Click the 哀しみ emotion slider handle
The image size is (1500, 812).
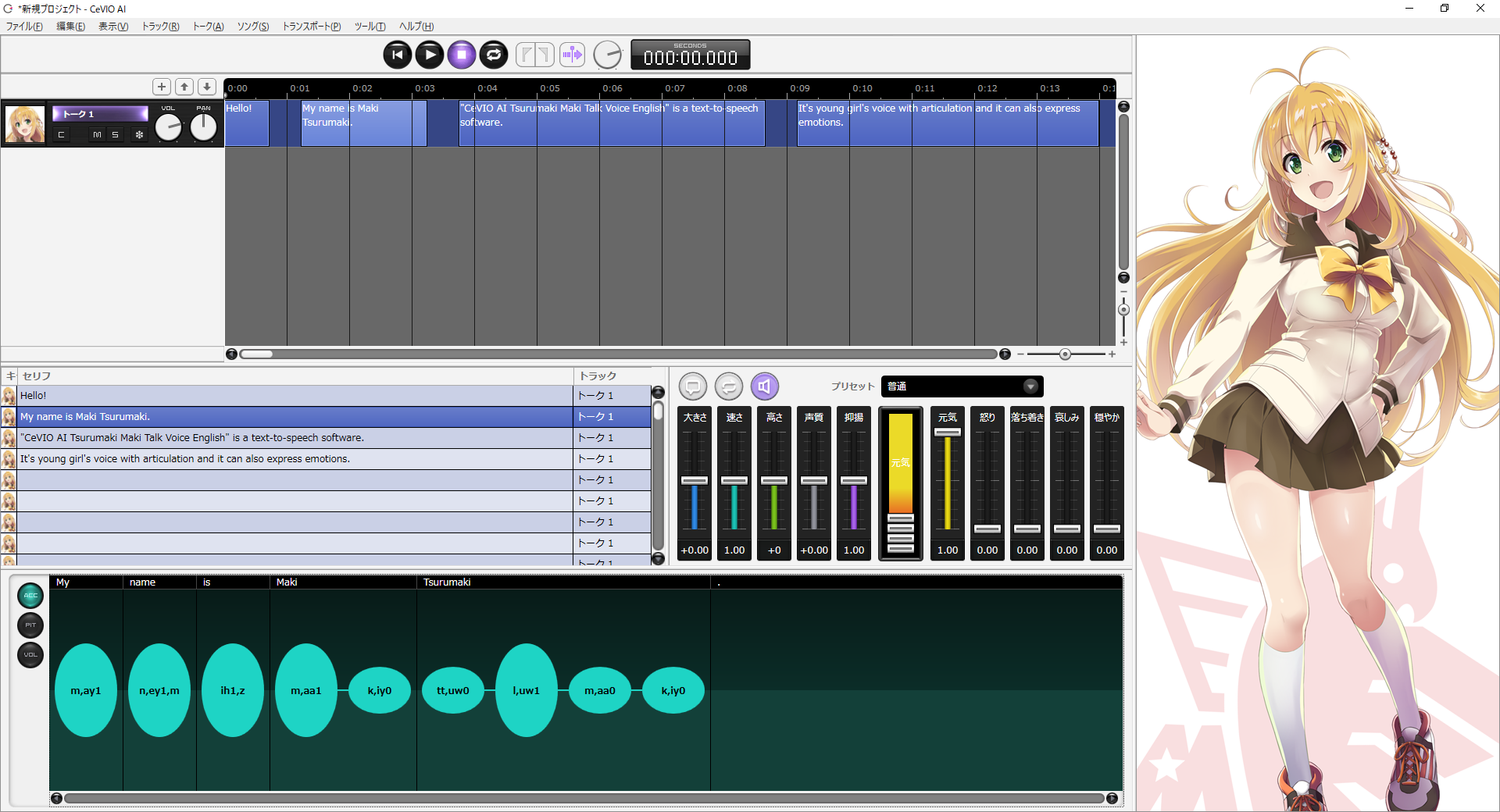point(1067,529)
